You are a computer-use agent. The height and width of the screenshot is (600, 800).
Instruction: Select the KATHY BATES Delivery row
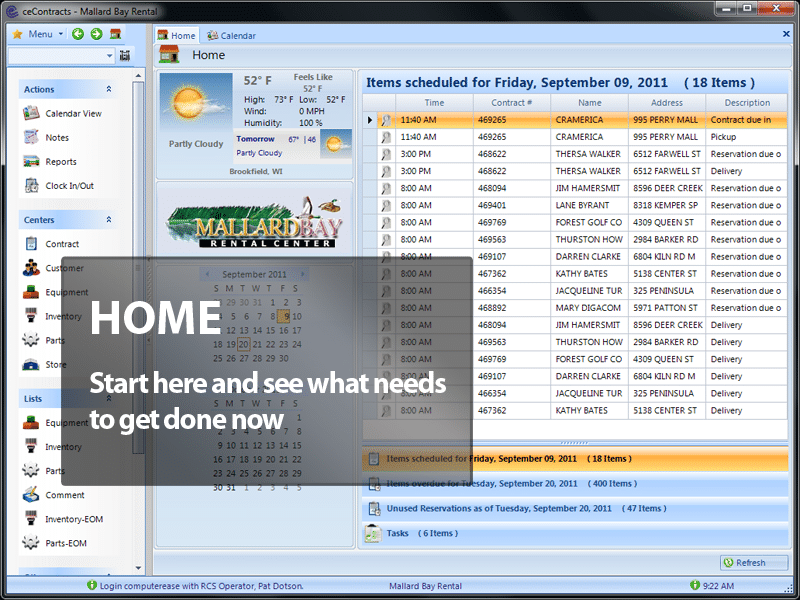click(575, 410)
